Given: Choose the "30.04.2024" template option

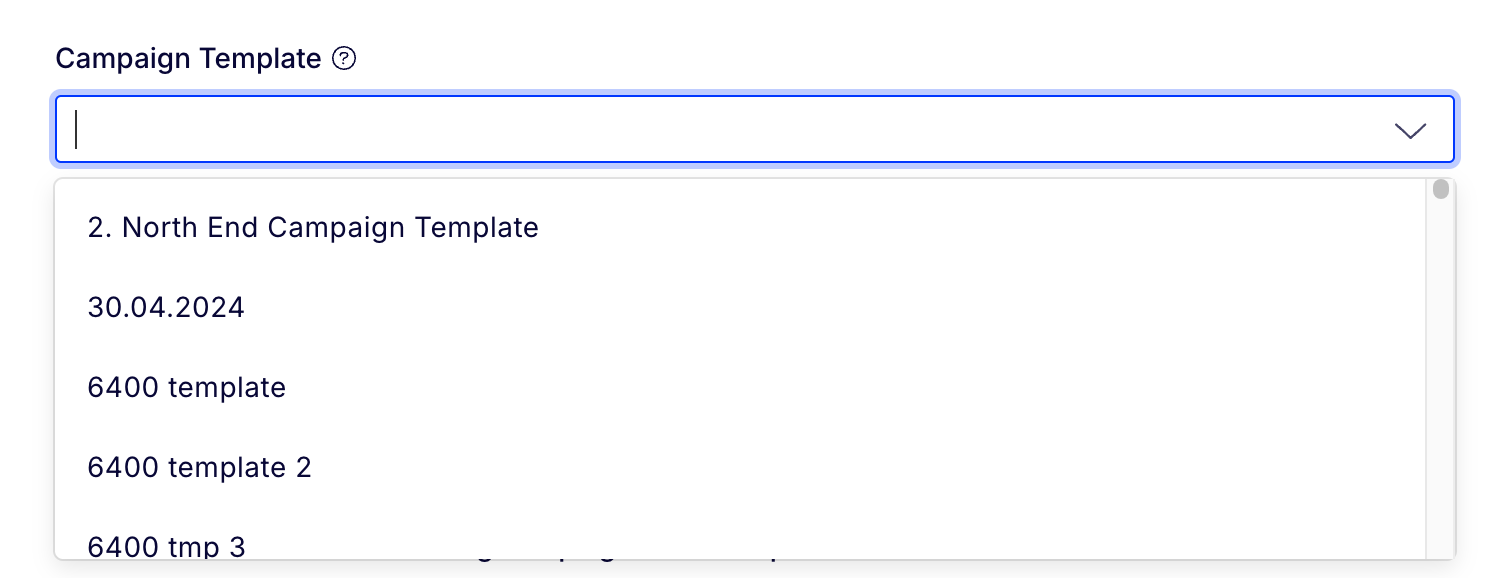Looking at the screenshot, I should (740, 307).
